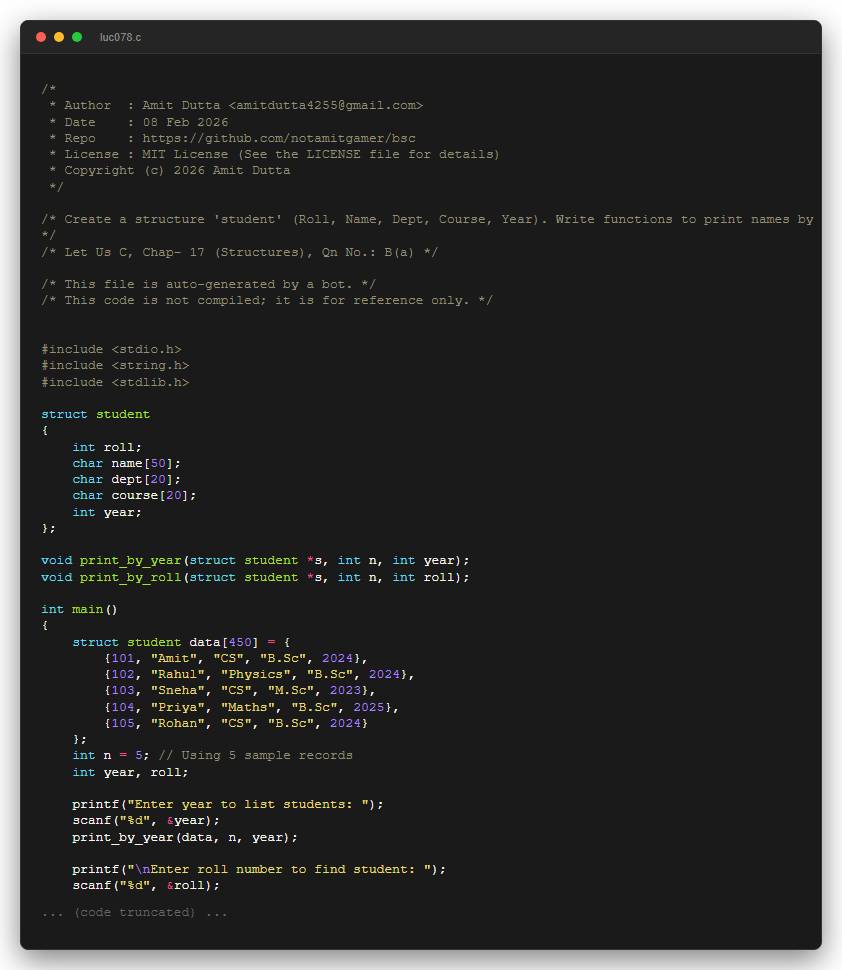Click the 'Let Us C, Chap- 17' comment
This screenshot has width=842, height=970.
pyautogui.click(x=240, y=252)
